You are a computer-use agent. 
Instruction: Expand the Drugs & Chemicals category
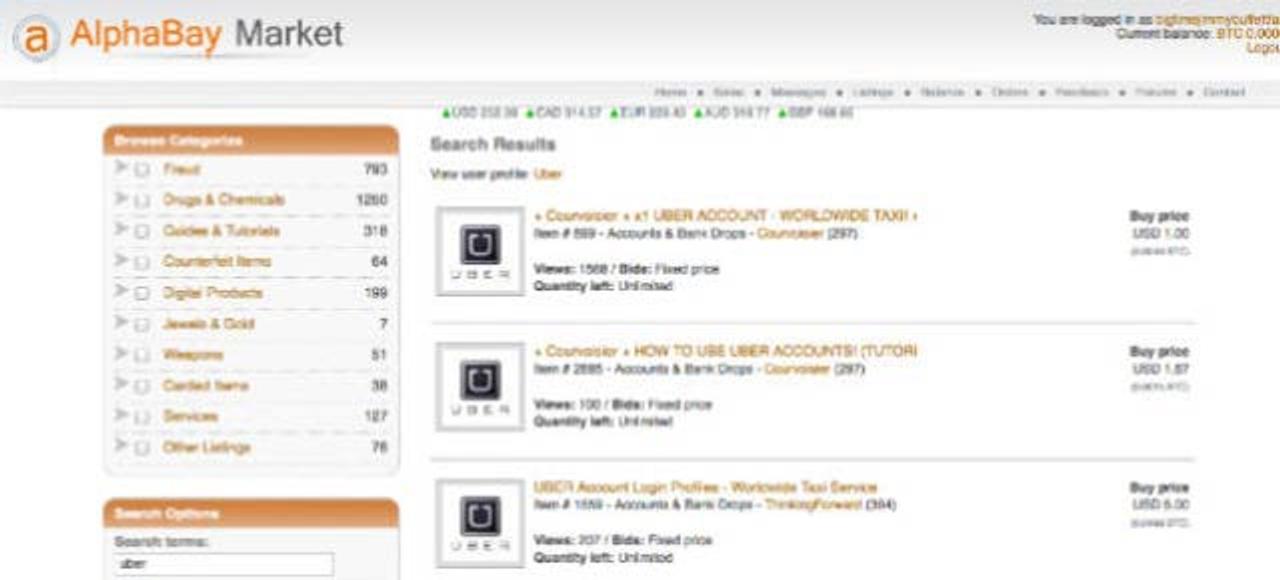coord(119,200)
